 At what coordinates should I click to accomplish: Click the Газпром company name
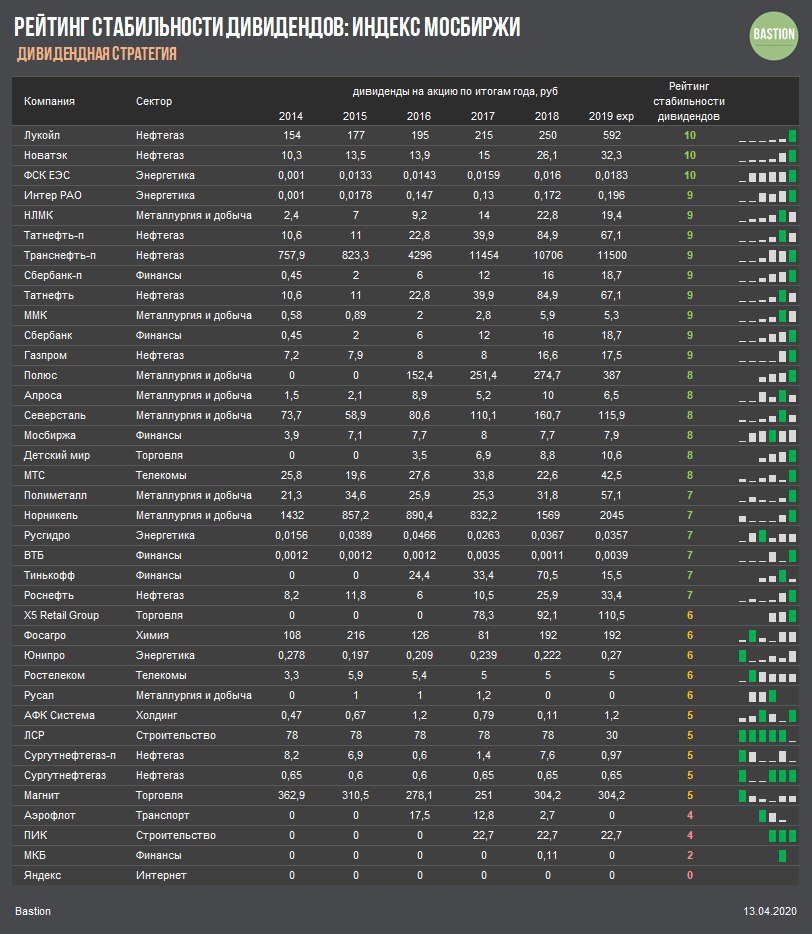(45, 356)
